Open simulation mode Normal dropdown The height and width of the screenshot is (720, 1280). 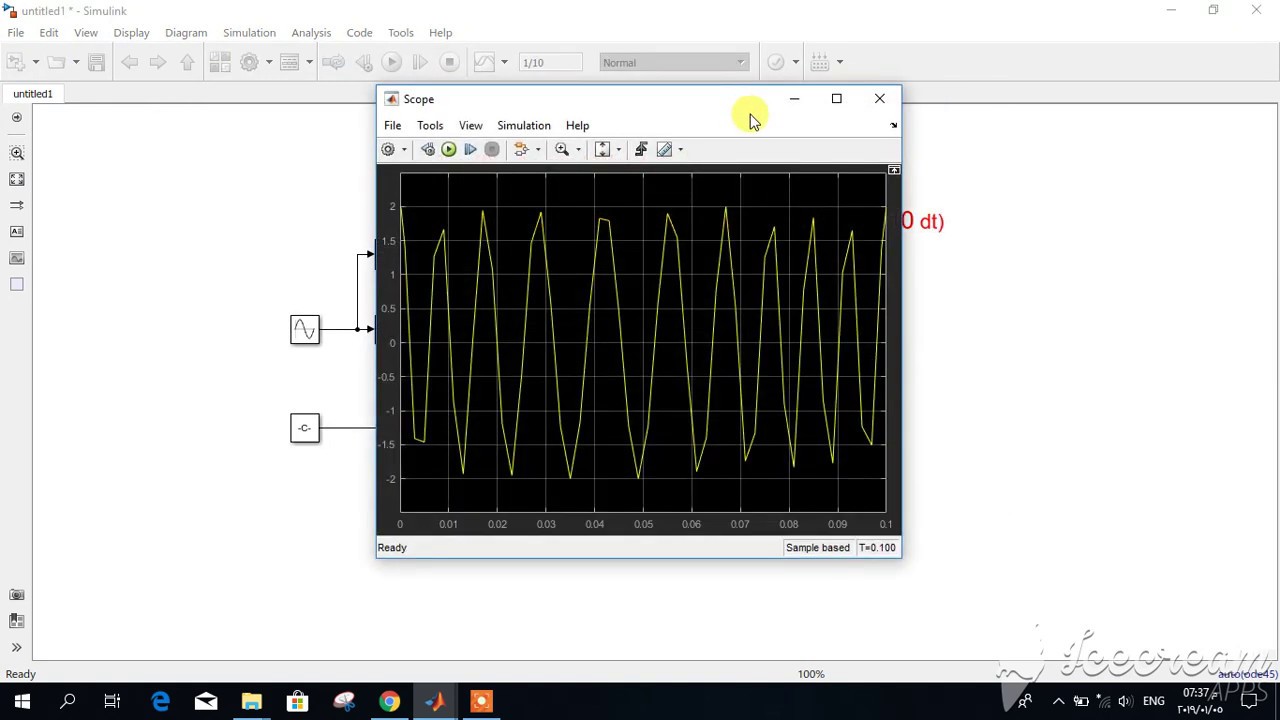point(674,62)
